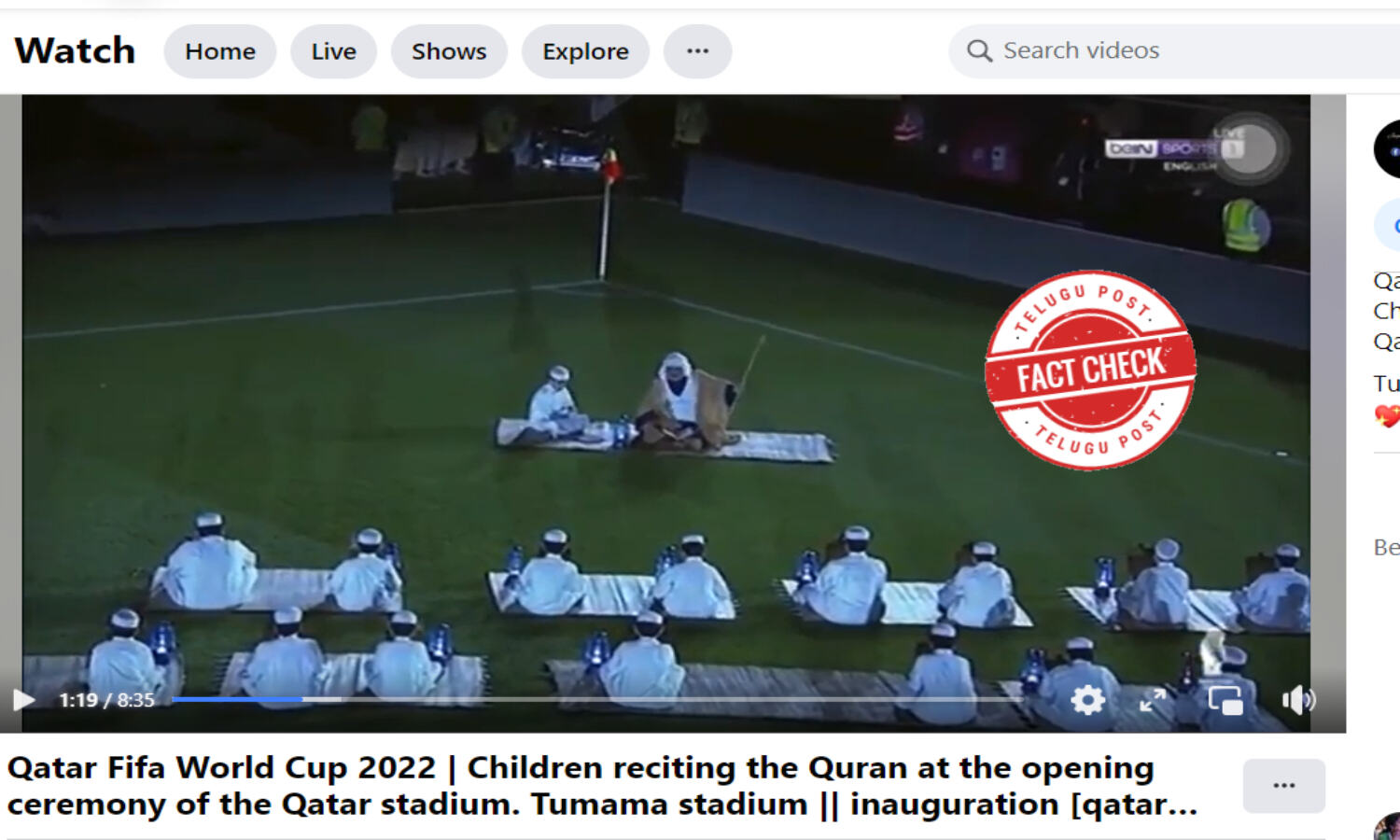
Task: Select the Explore tab
Action: coord(585,51)
